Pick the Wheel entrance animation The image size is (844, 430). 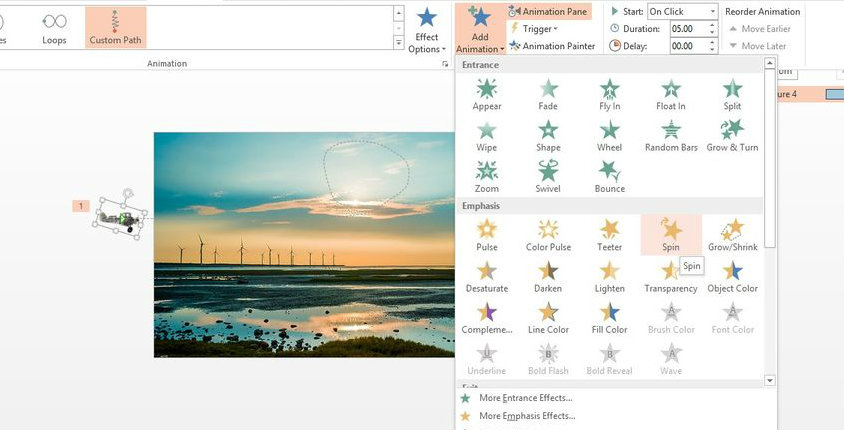[609, 136]
